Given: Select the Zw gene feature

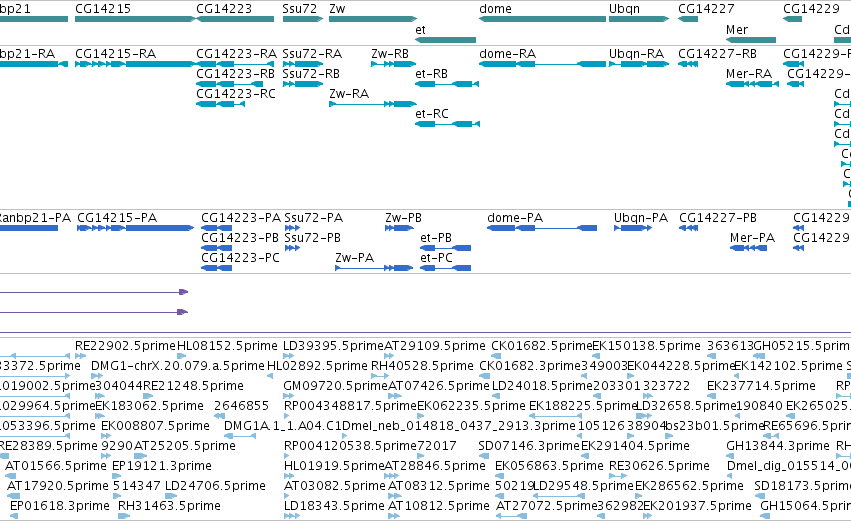Looking at the screenshot, I should click(373, 19).
